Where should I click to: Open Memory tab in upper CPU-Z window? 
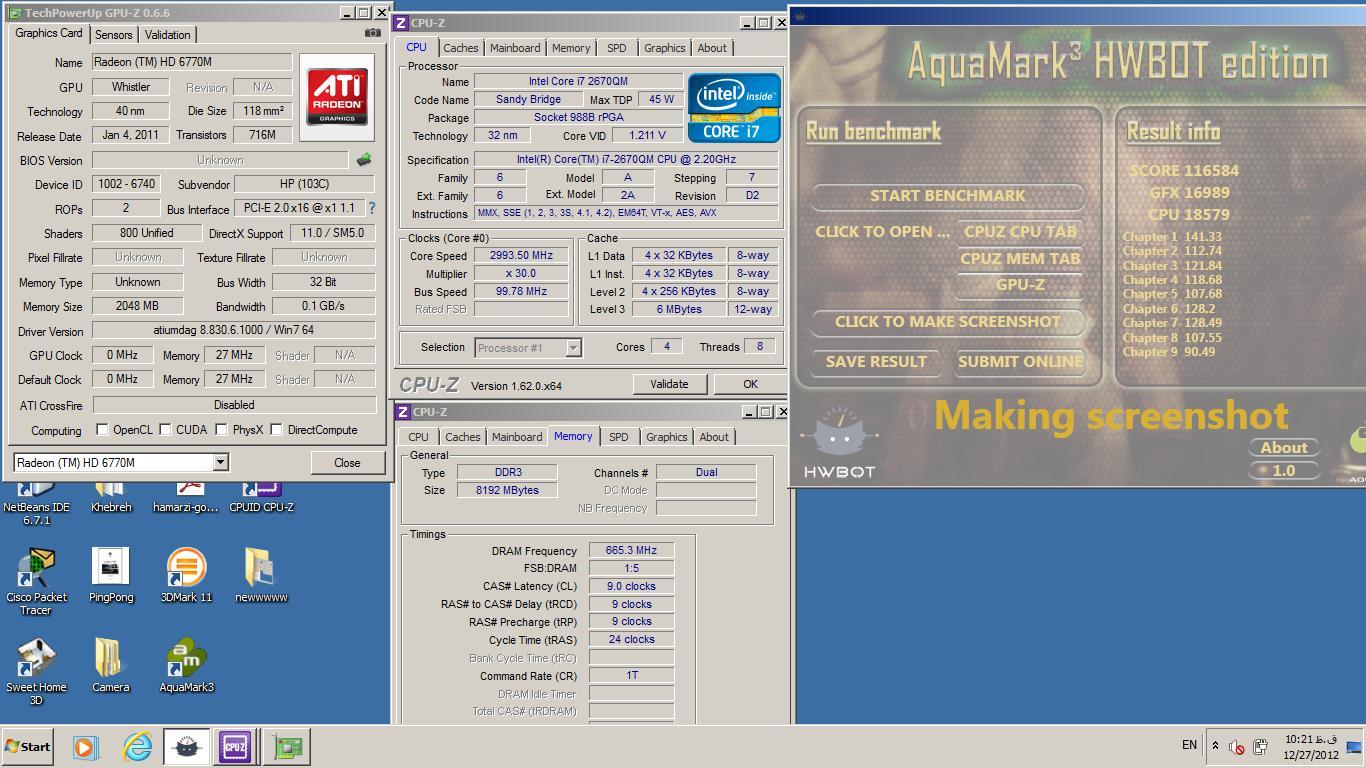click(x=571, y=48)
